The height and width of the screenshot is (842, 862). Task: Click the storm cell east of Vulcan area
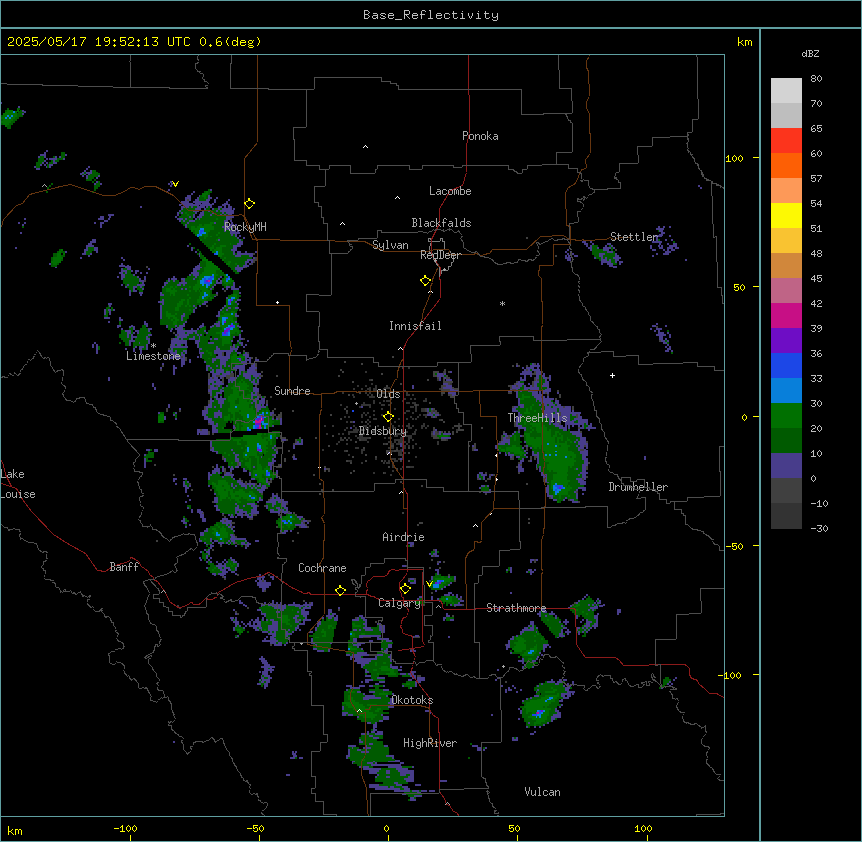click(541, 705)
